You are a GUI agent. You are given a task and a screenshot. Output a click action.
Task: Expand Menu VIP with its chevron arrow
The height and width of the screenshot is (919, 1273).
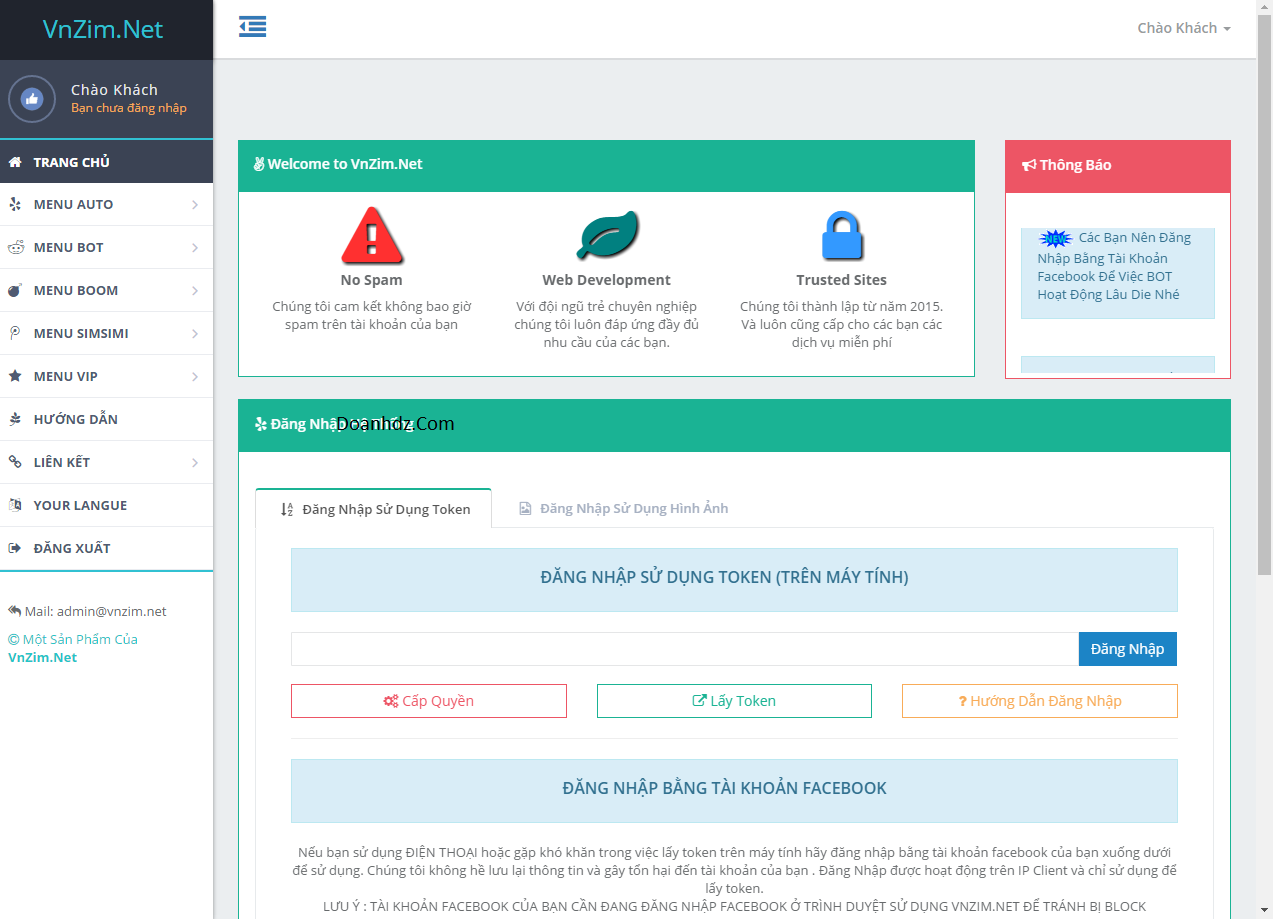click(195, 377)
